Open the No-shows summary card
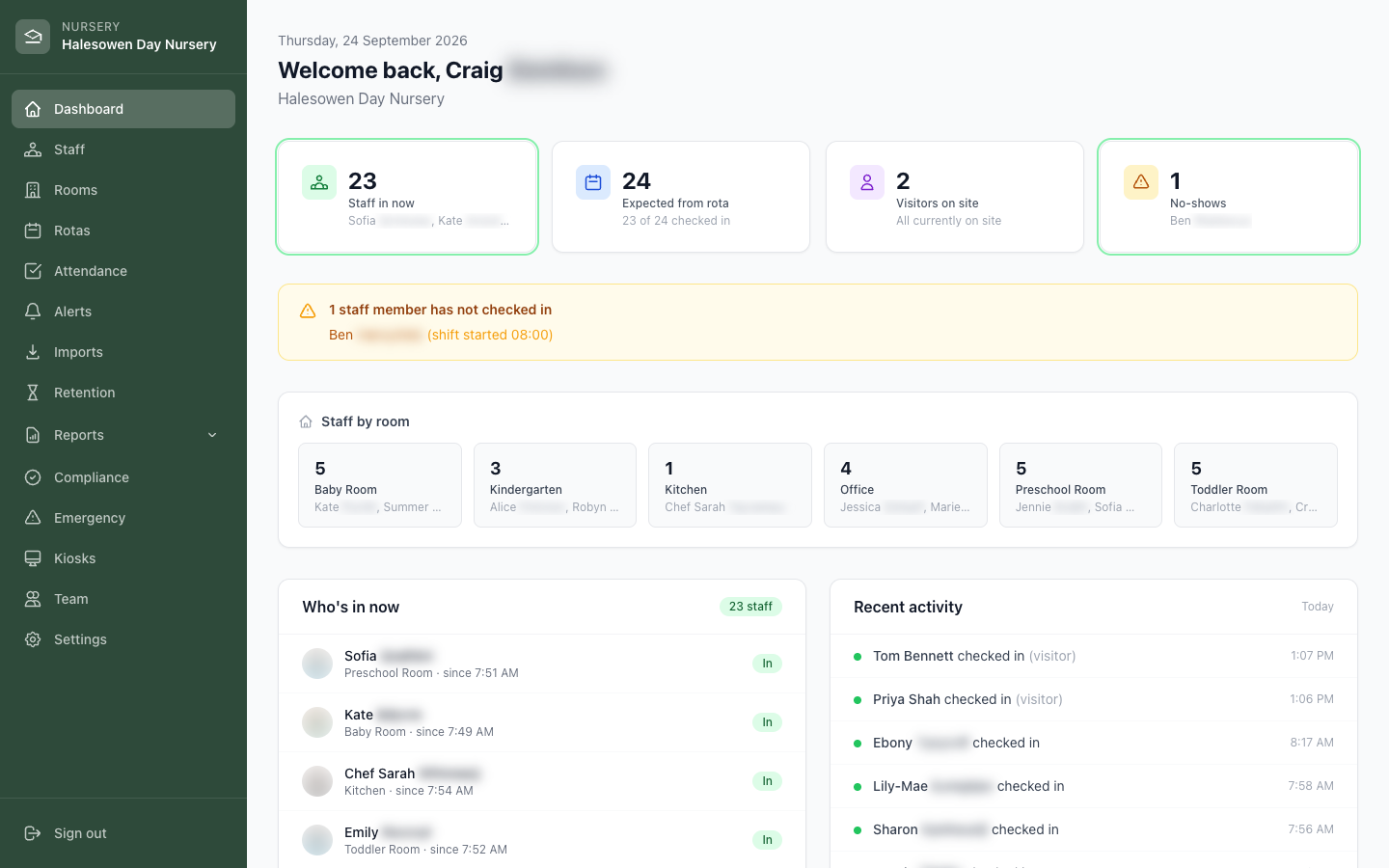The image size is (1389, 868). pos(1229,197)
